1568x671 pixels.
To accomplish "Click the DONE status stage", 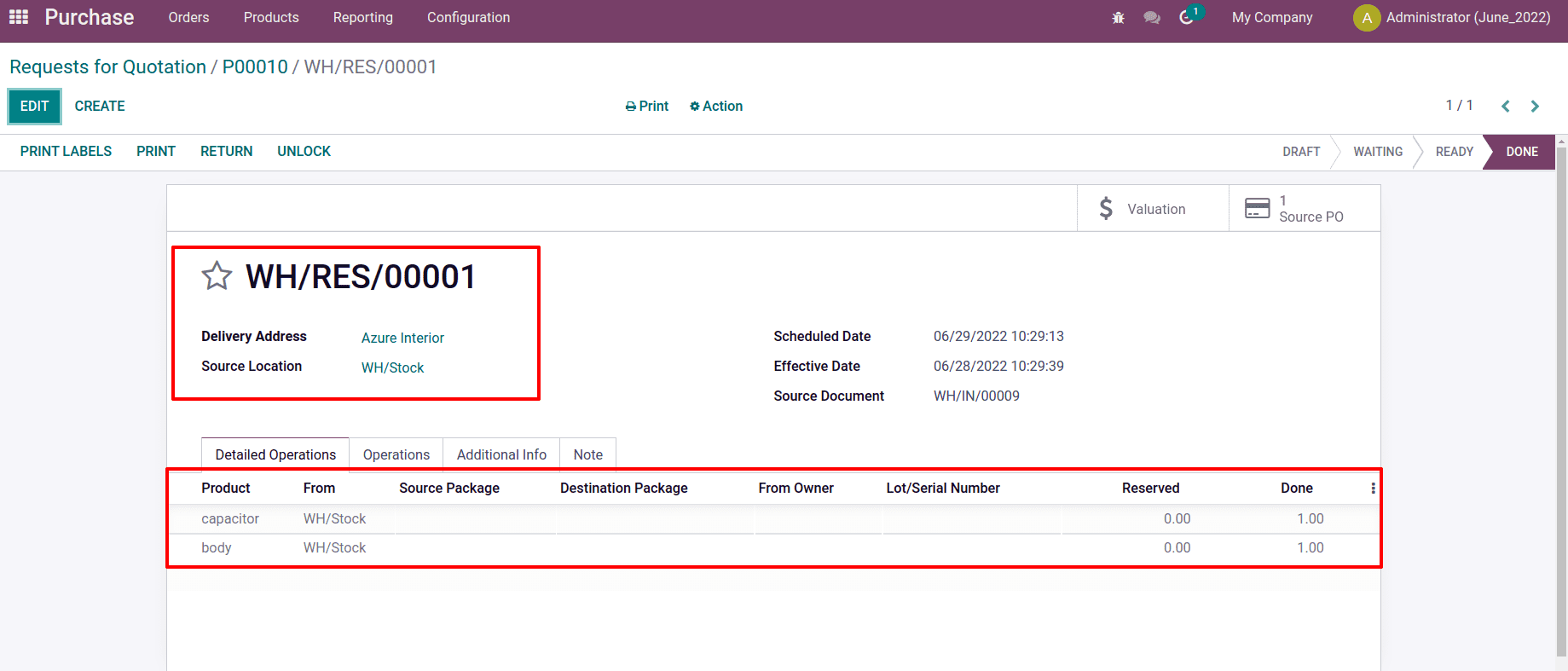I will click(1522, 152).
